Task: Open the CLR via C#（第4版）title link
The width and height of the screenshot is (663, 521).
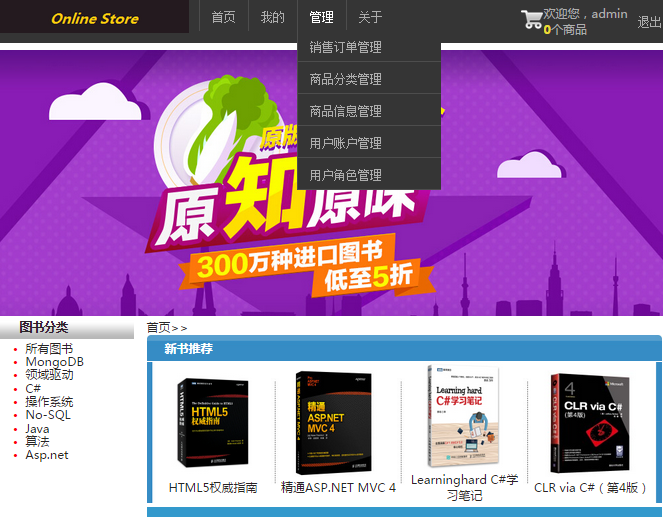Action: [x=591, y=488]
